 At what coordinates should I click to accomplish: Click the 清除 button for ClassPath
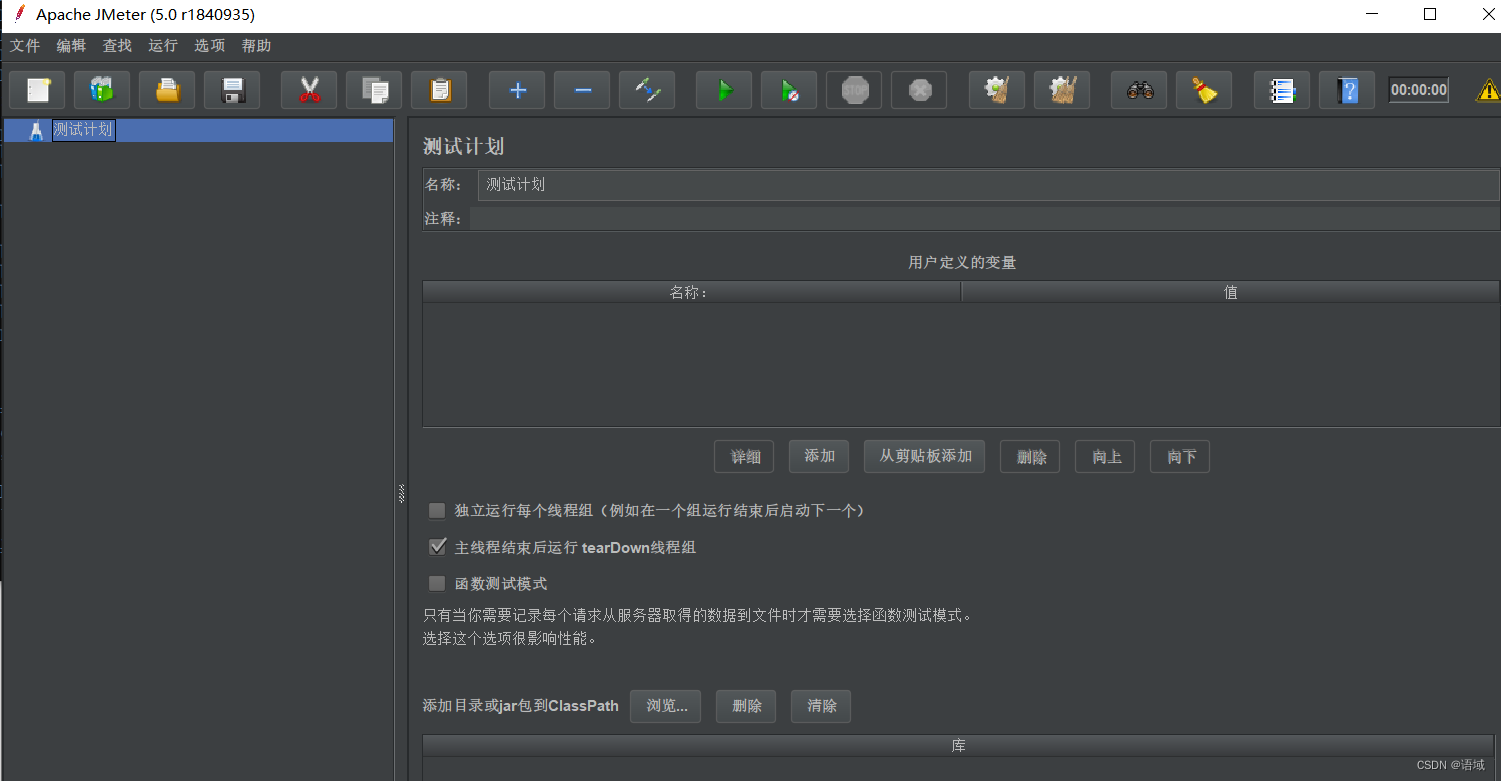click(821, 706)
